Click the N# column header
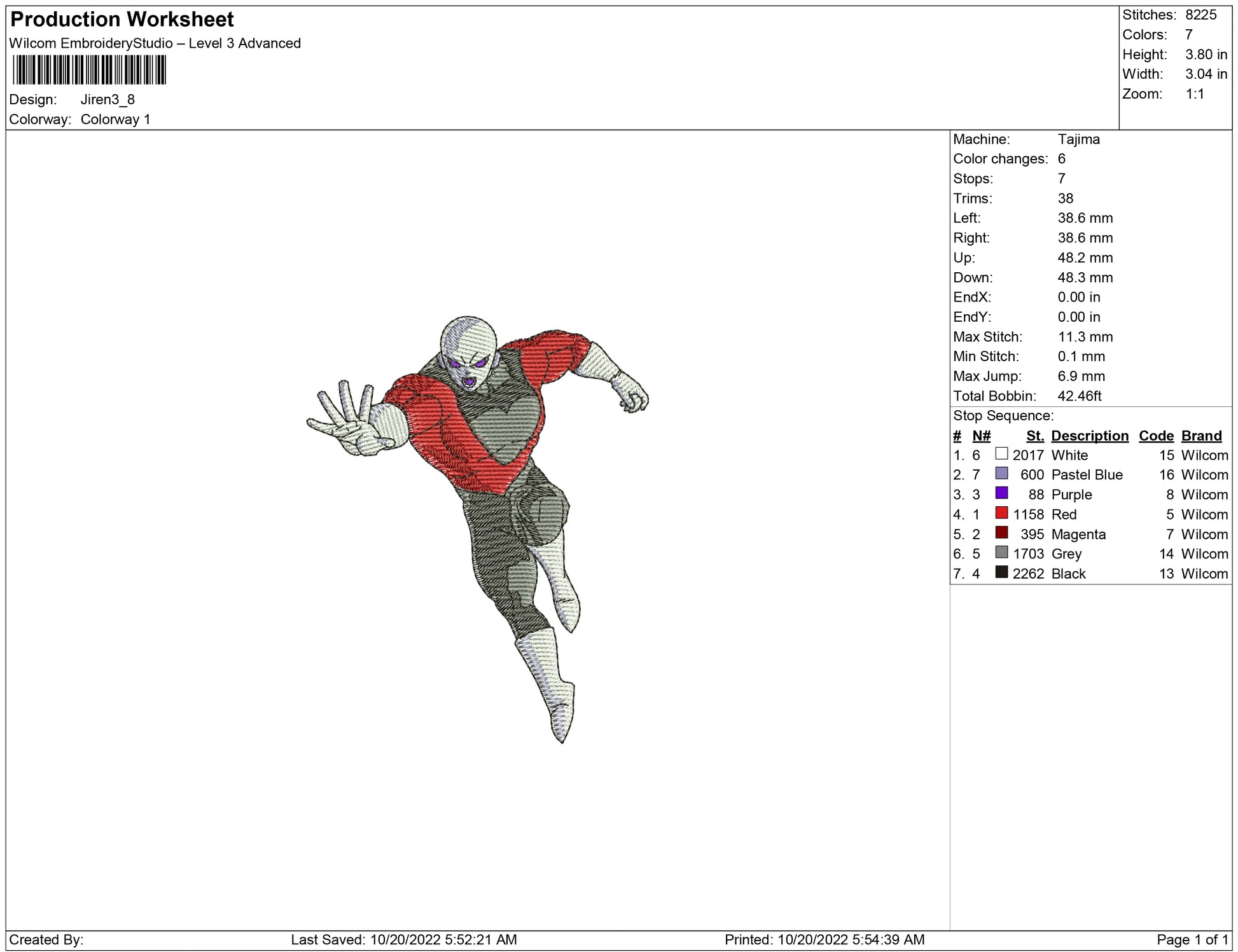The width and height of the screenshot is (1238, 952). 981,436
